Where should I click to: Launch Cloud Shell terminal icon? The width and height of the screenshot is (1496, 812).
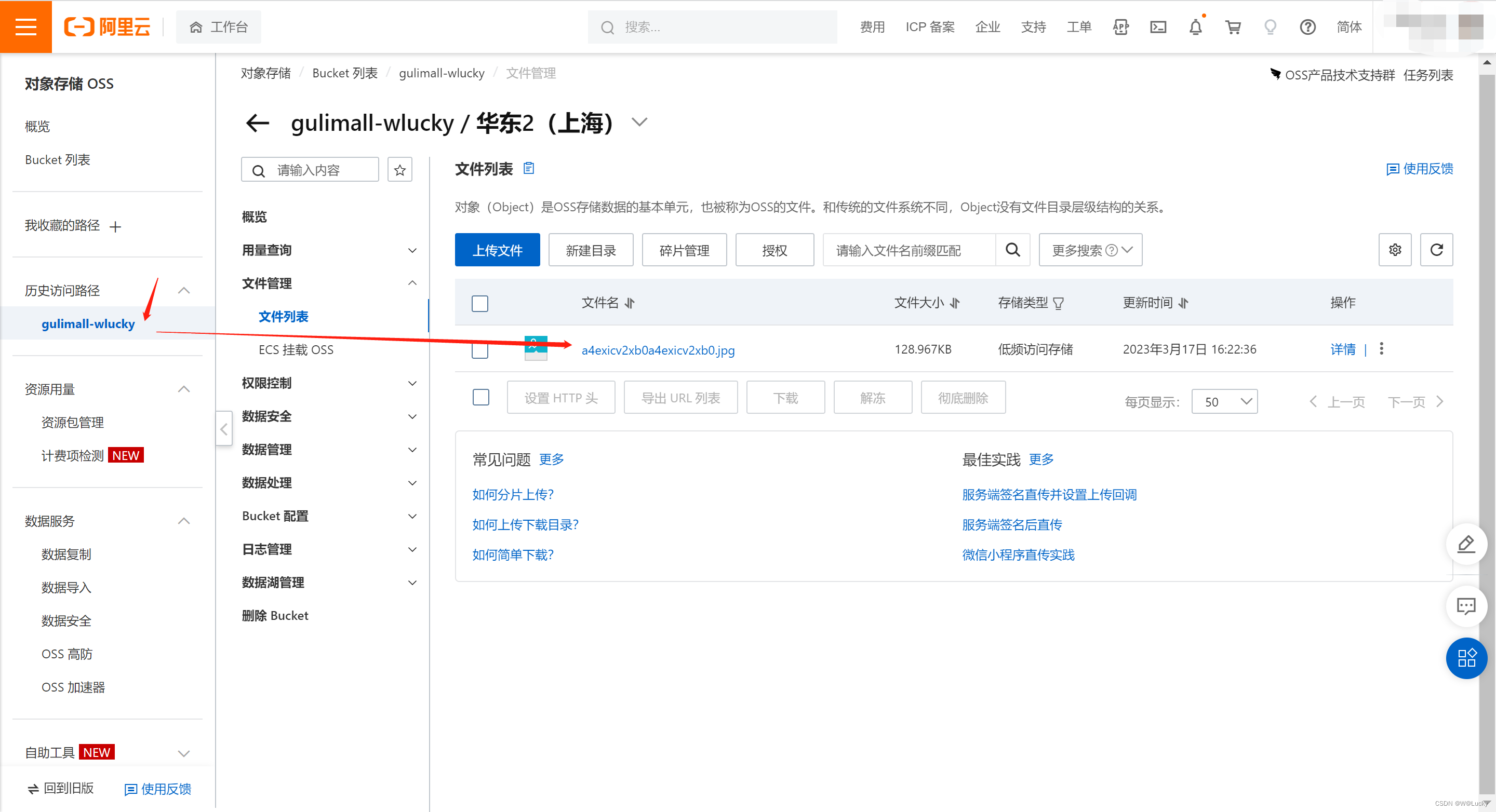click(1157, 28)
